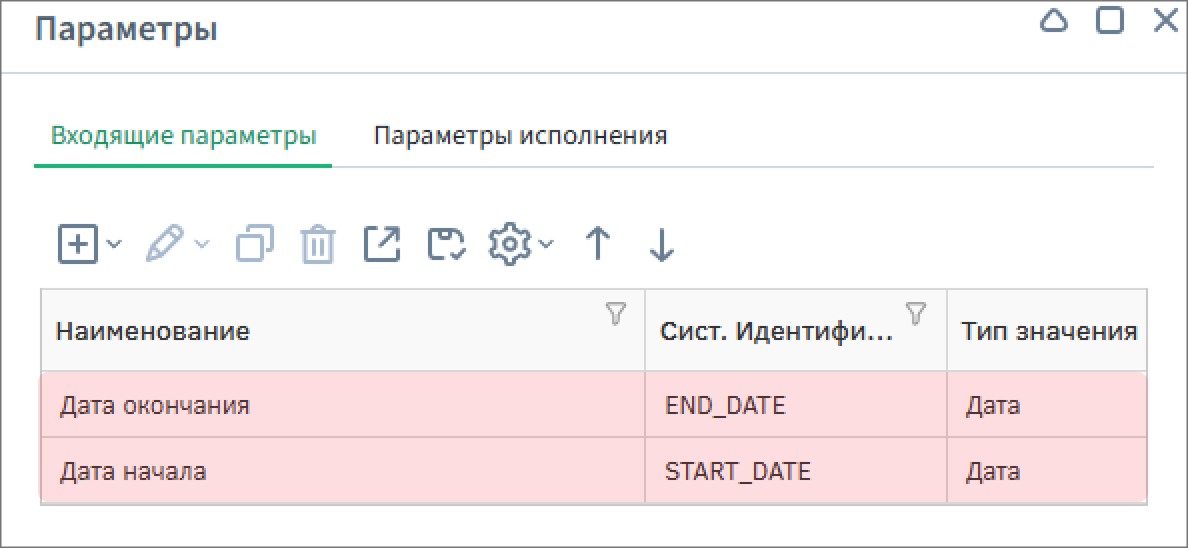Click the export arrow-in-box icon
Viewport: 1188px width, 548px height.
point(382,244)
